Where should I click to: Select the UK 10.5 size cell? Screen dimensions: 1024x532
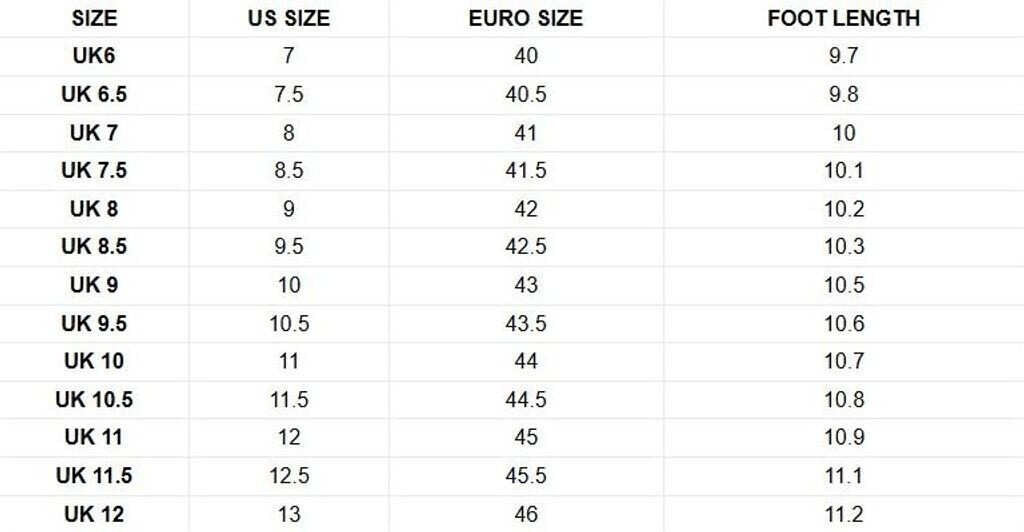[x=94, y=400]
